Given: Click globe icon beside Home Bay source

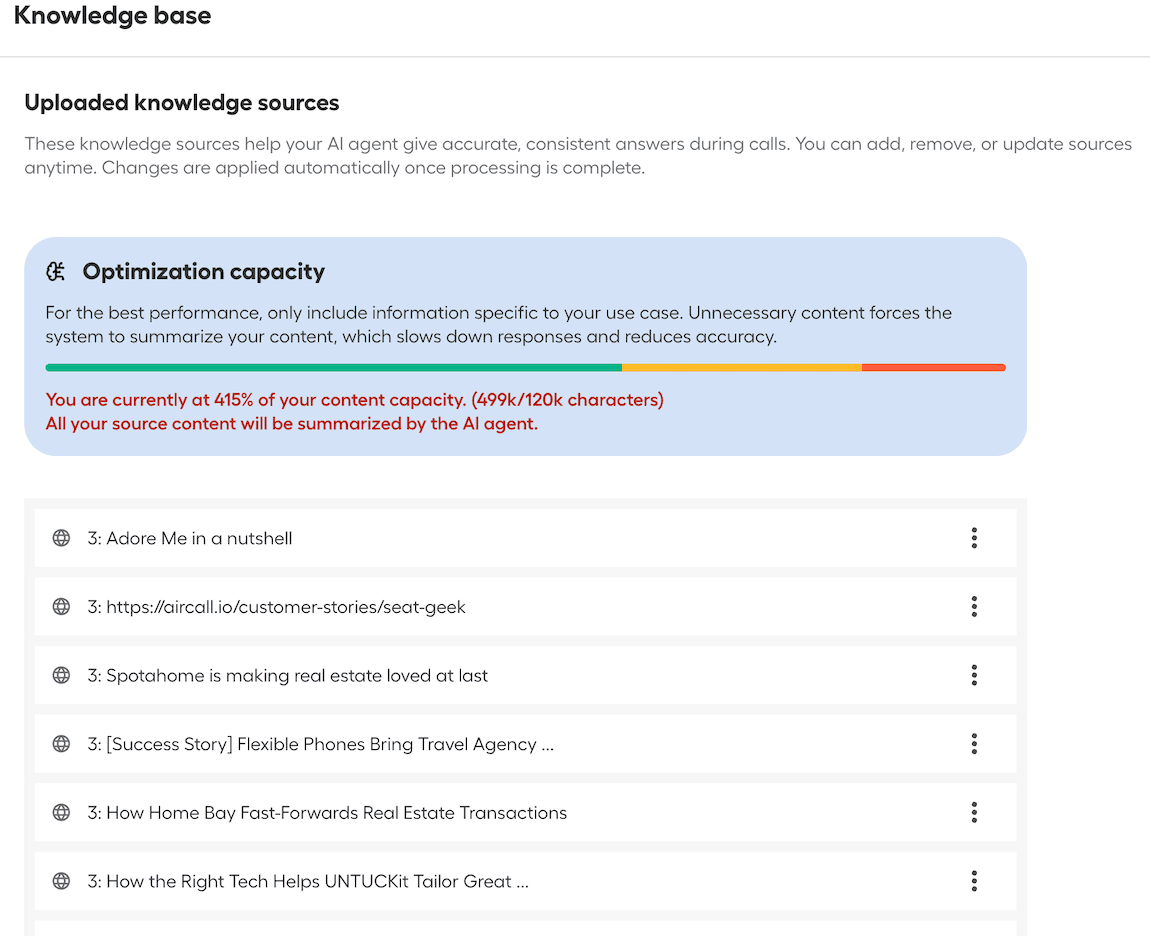Looking at the screenshot, I should [61, 813].
